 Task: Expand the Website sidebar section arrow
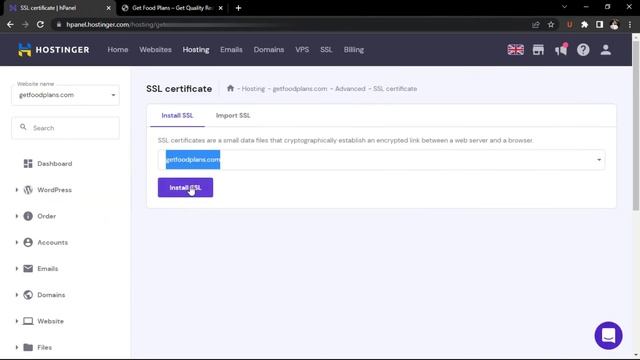[17, 321]
